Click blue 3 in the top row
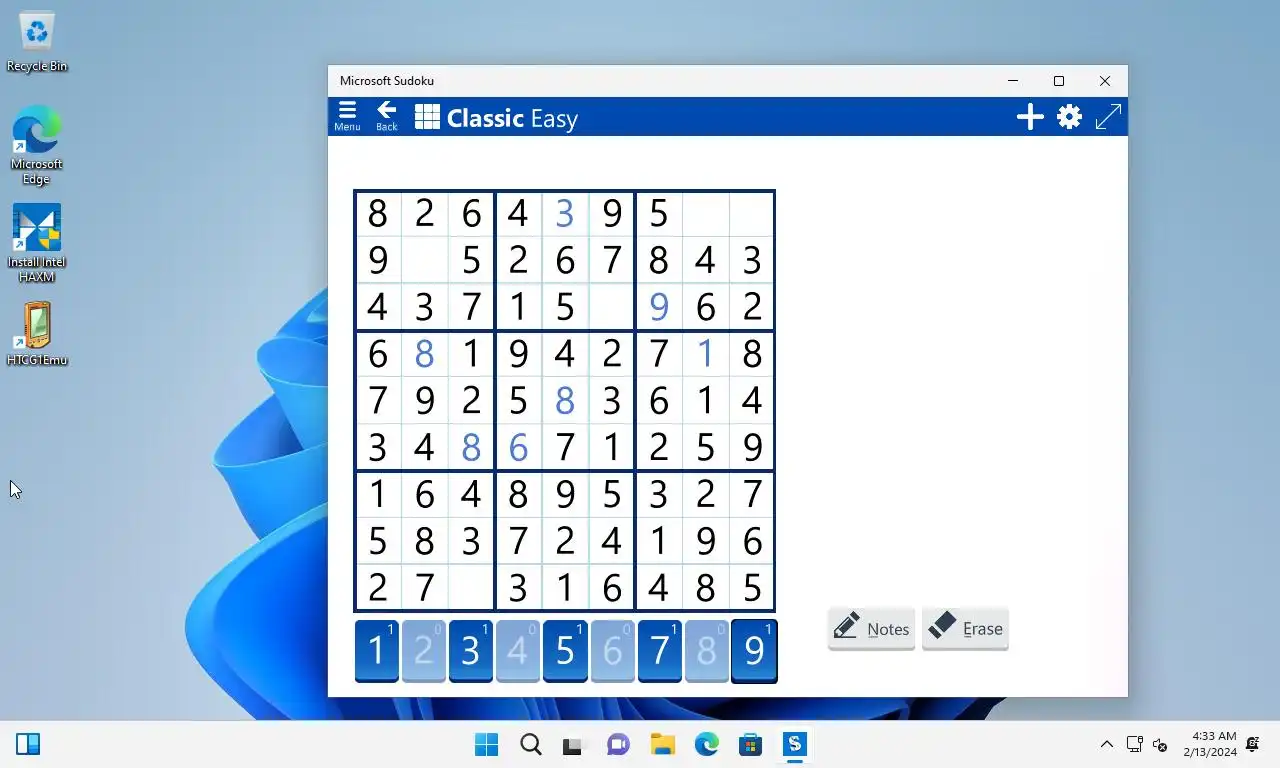The image size is (1280, 768). (565, 214)
